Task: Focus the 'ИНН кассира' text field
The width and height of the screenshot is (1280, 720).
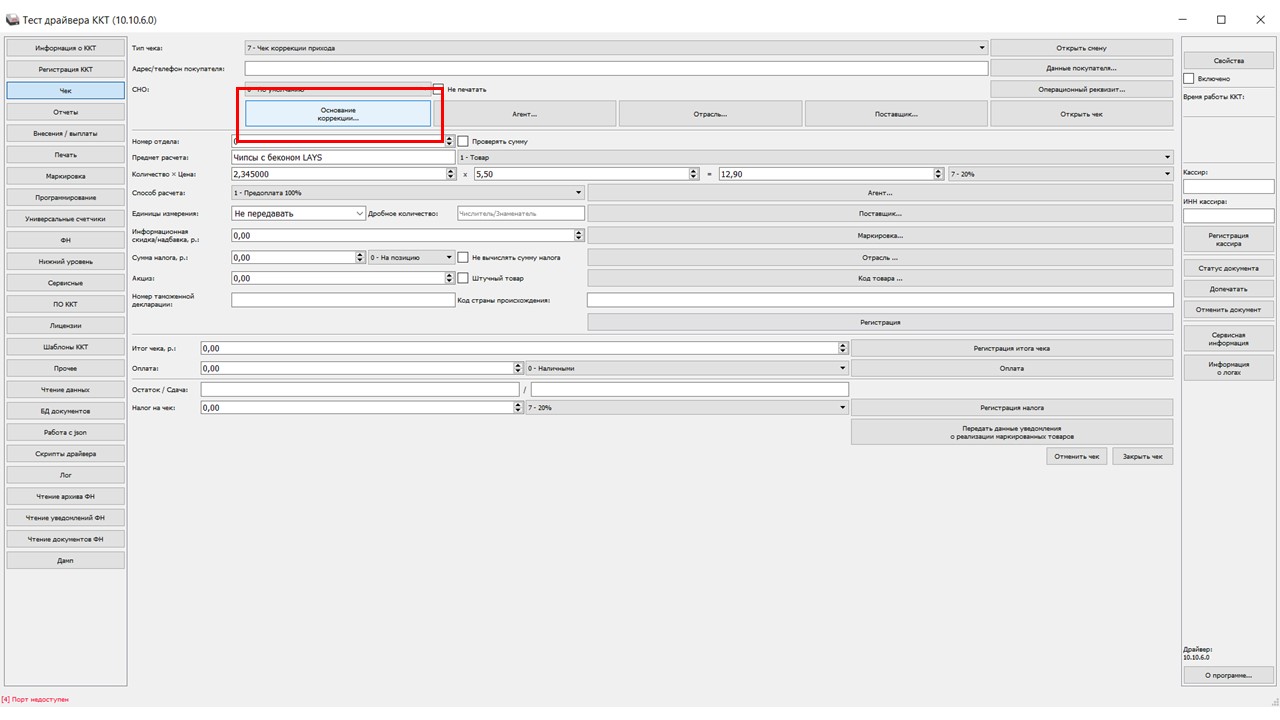Action: pos(1228,216)
